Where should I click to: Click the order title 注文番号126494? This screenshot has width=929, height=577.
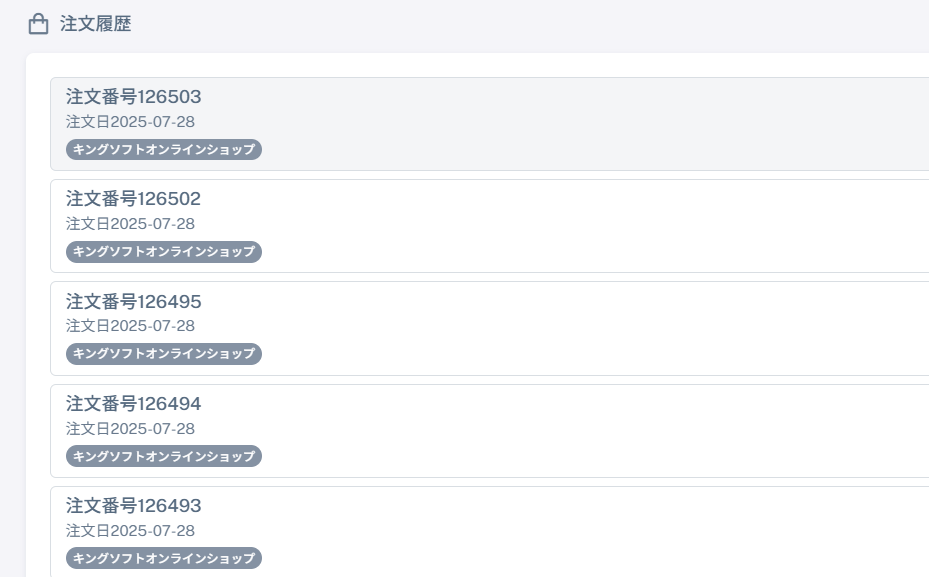click(x=133, y=403)
